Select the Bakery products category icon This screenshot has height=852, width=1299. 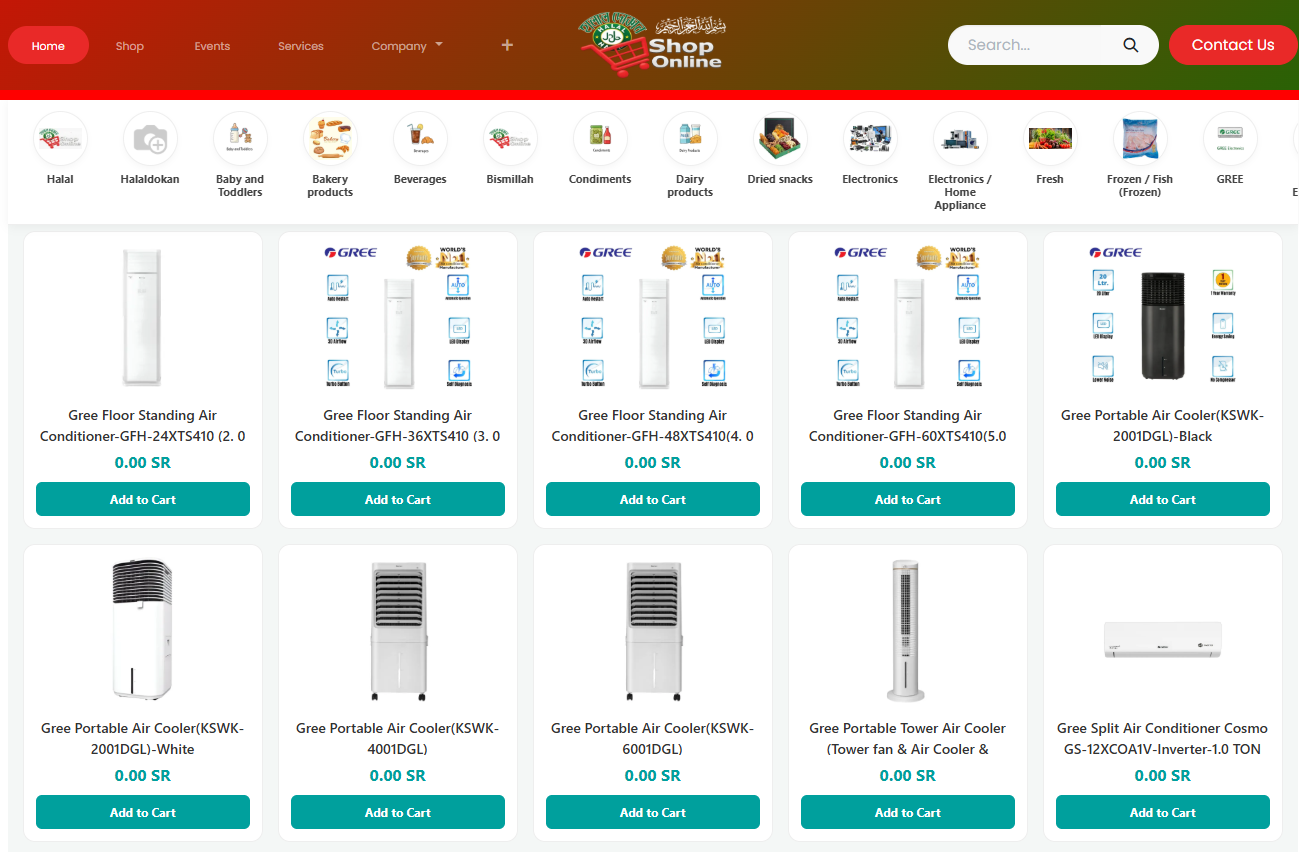pos(330,139)
